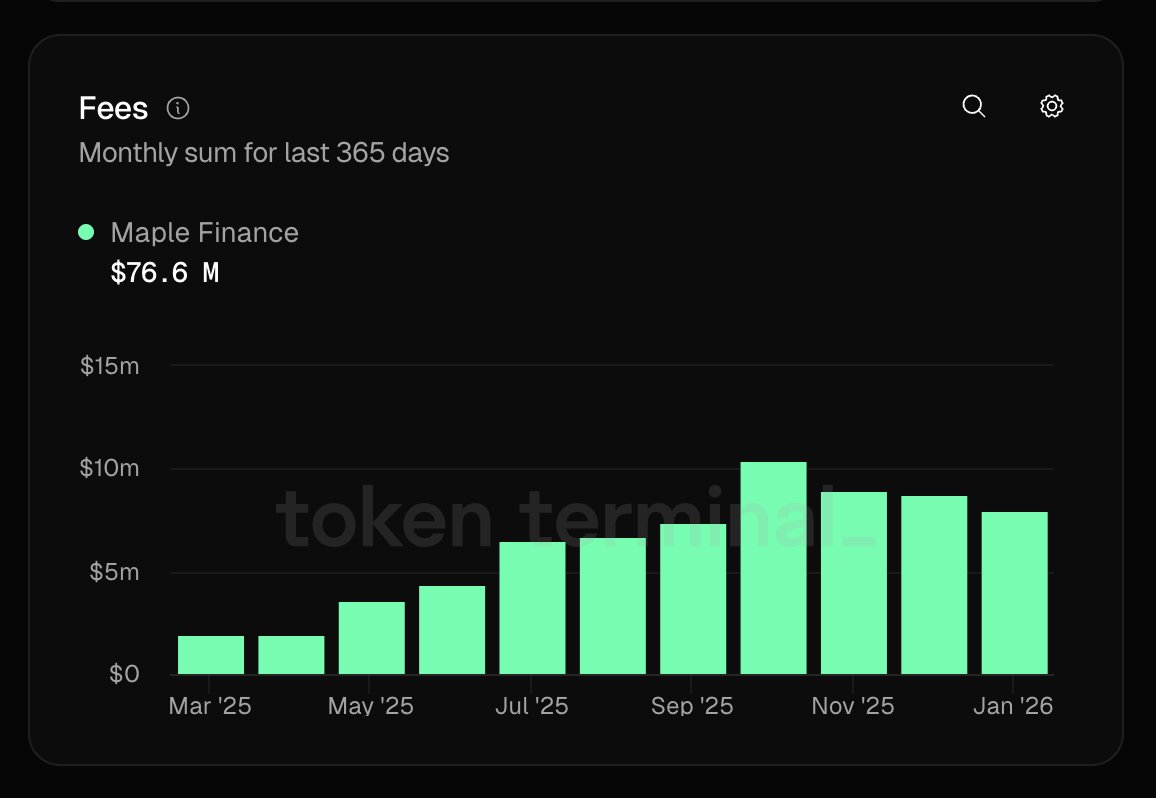Select the April 2025 bar
Screen dimensions: 1156x798
[x=291, y=655]
